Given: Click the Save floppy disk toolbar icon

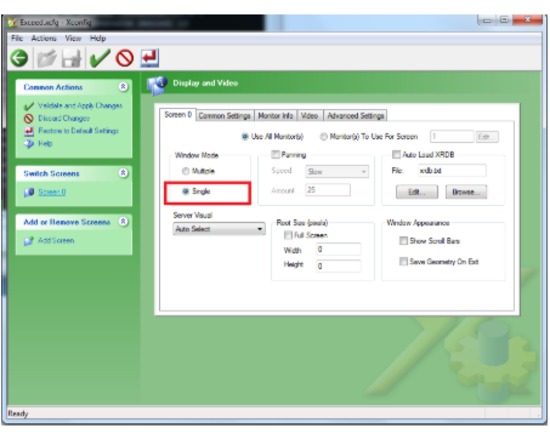Looking at the screenshot, I should click(72, 59).
